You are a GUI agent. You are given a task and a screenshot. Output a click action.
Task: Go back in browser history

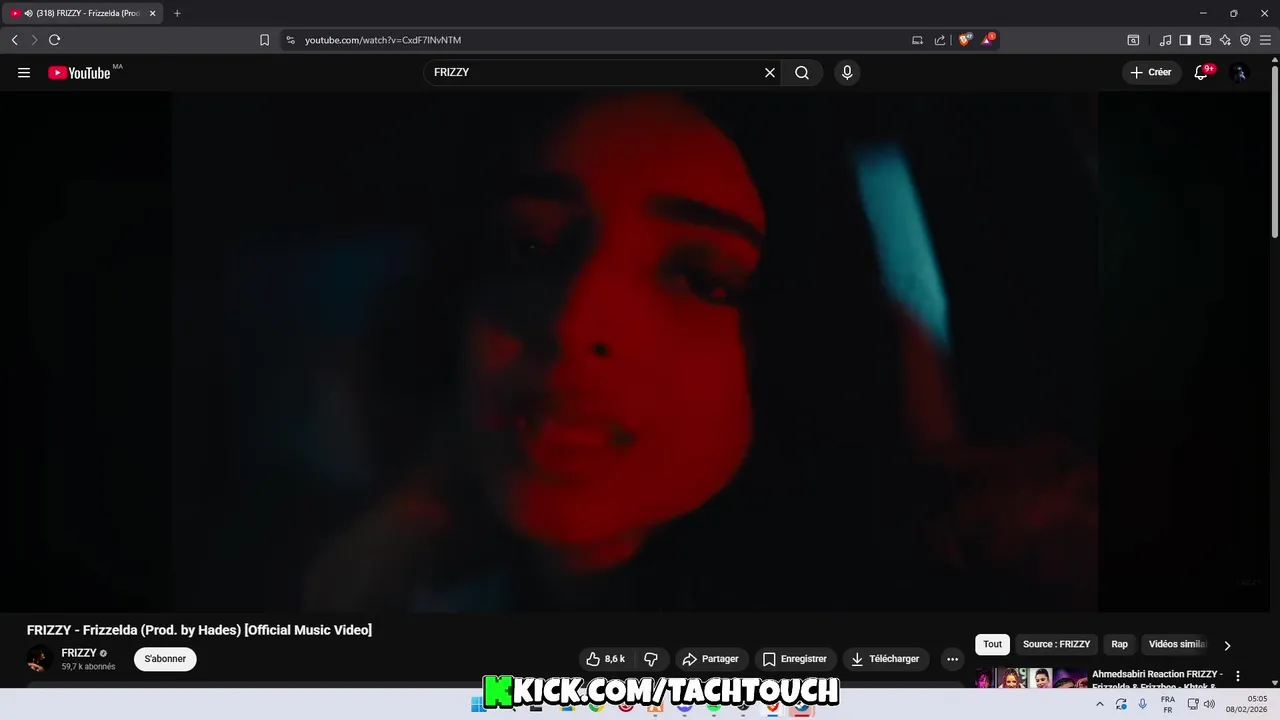pos(14,40)
